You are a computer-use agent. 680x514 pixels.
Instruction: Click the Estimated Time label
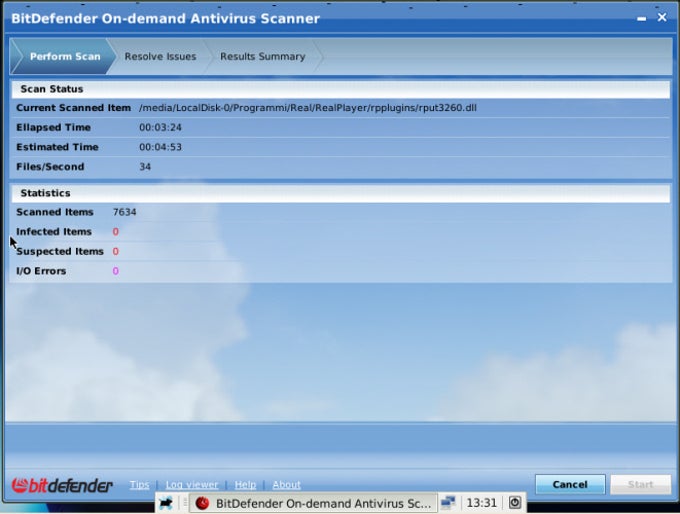click(x=57, y=147)
